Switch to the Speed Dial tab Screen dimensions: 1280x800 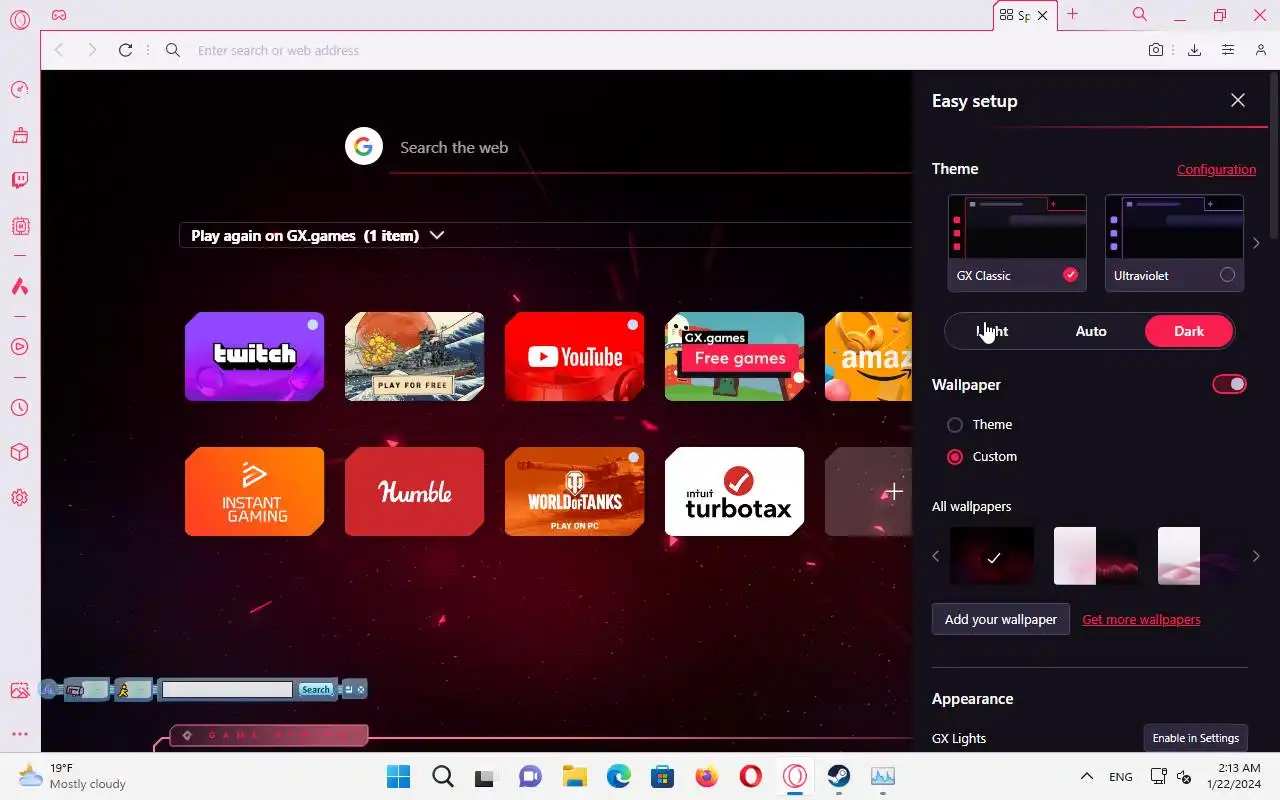tap(1015, 16)
